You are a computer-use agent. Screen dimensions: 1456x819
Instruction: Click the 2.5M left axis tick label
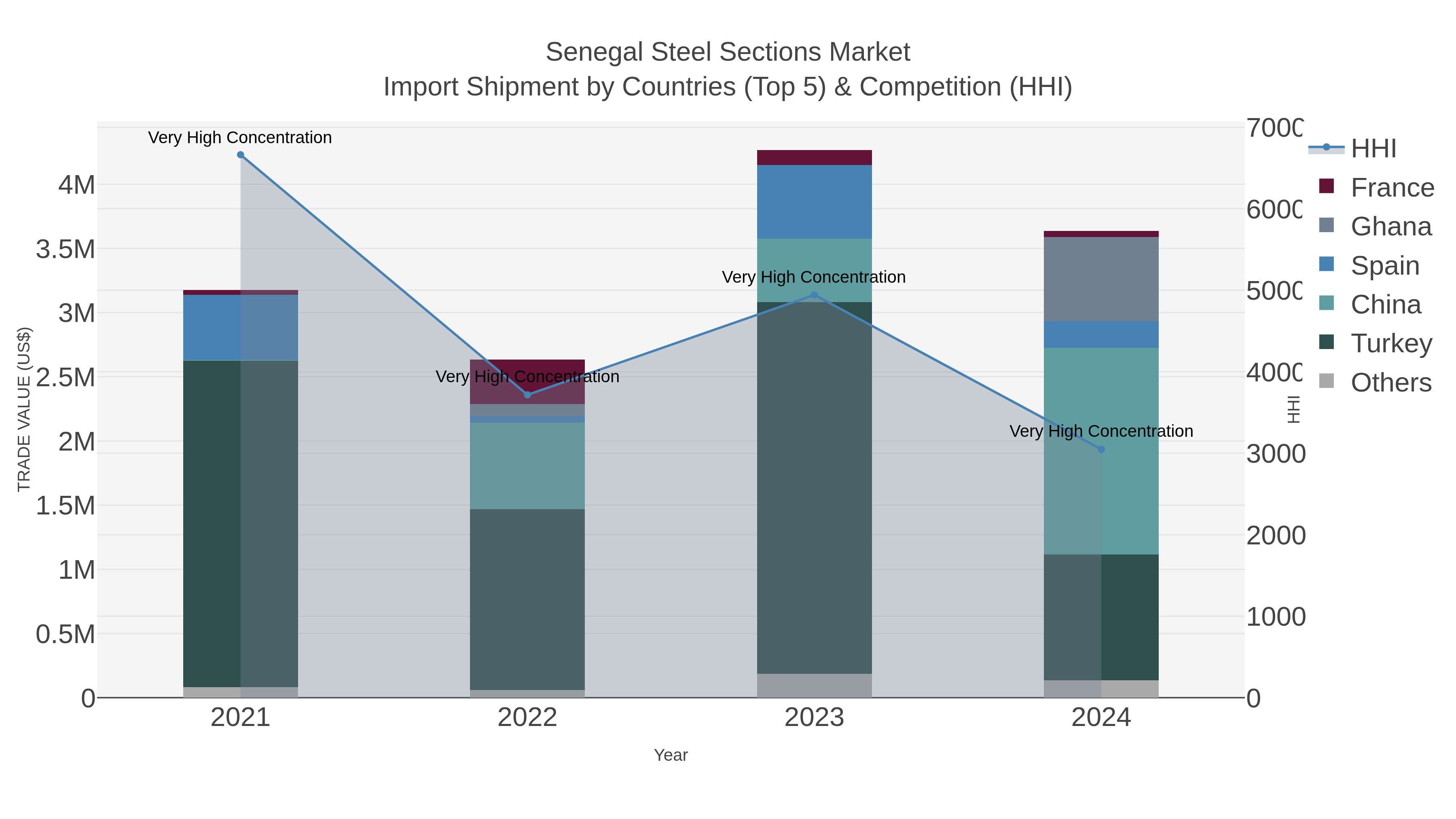tap(66, 378)
